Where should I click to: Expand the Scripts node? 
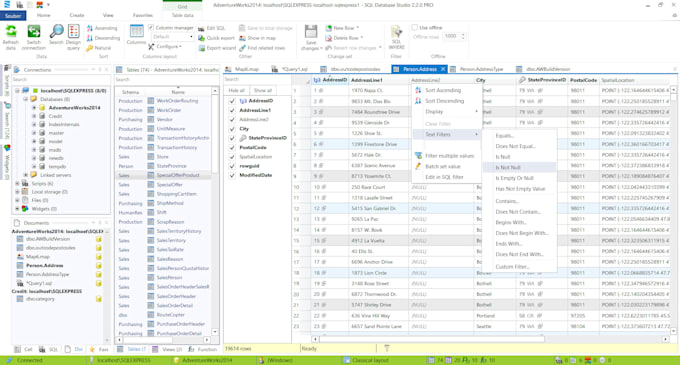pyautogui.click(x=17, y=183)
